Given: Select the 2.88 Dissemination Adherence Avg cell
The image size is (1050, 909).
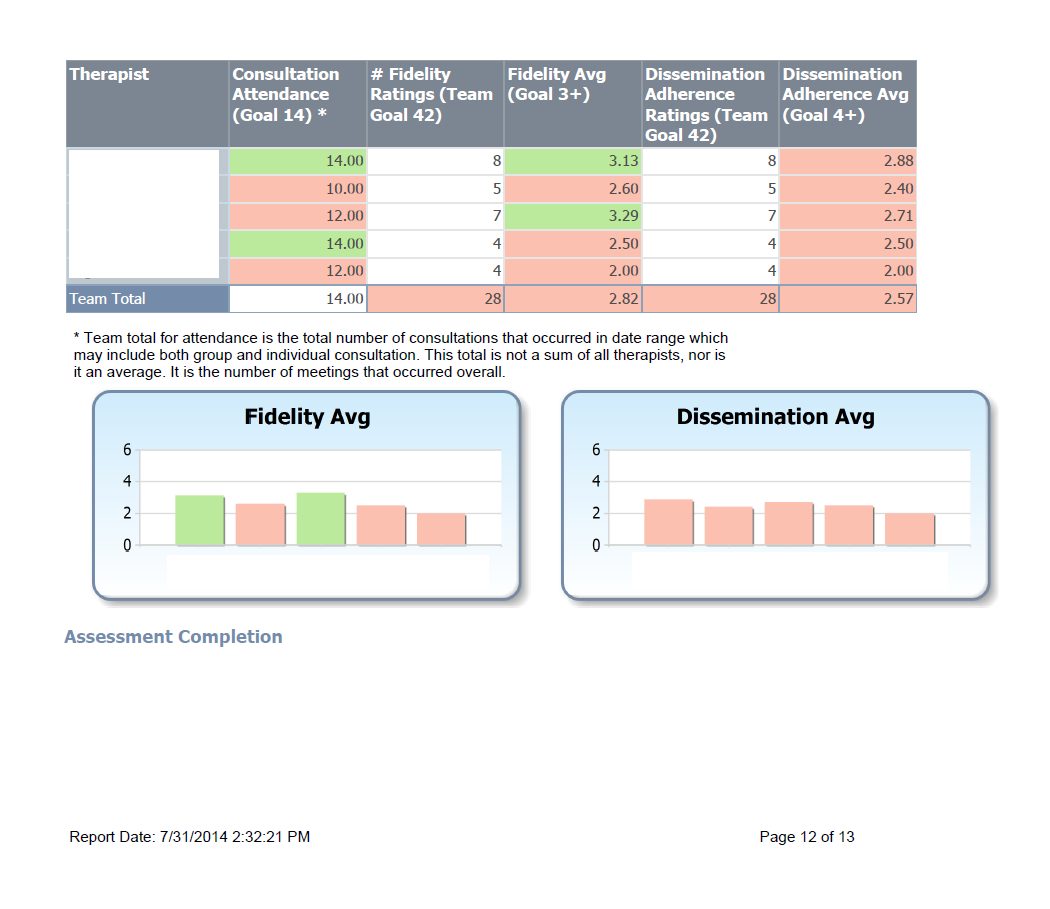Looking at the screenshot, I should point(848,161).
